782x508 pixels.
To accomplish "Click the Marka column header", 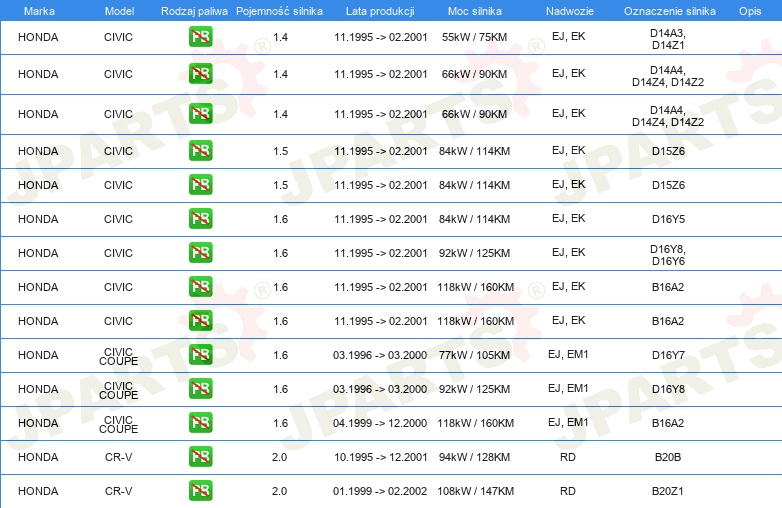I will coord(39,11).
